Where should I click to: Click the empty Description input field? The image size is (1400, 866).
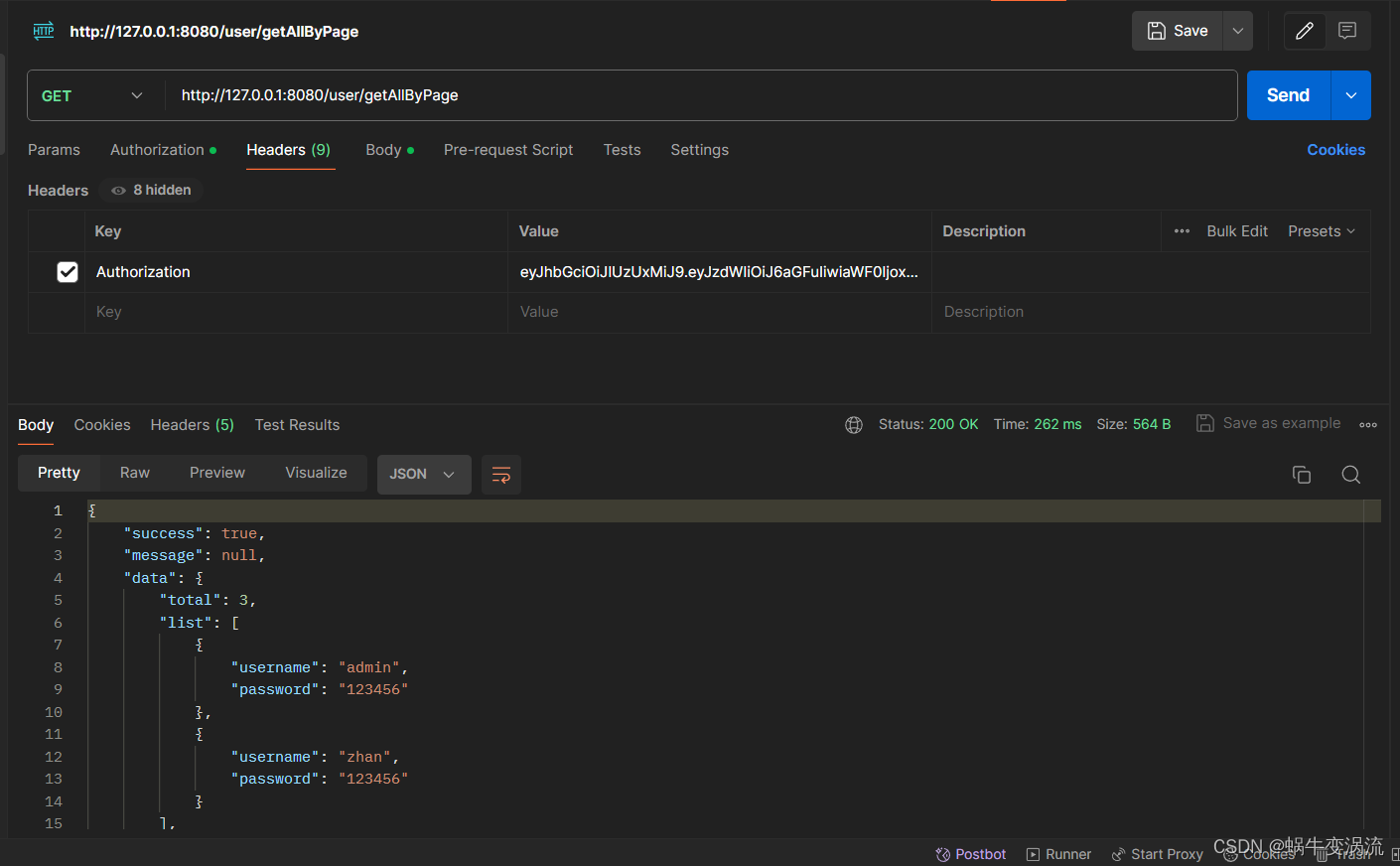click(1151, 312)
